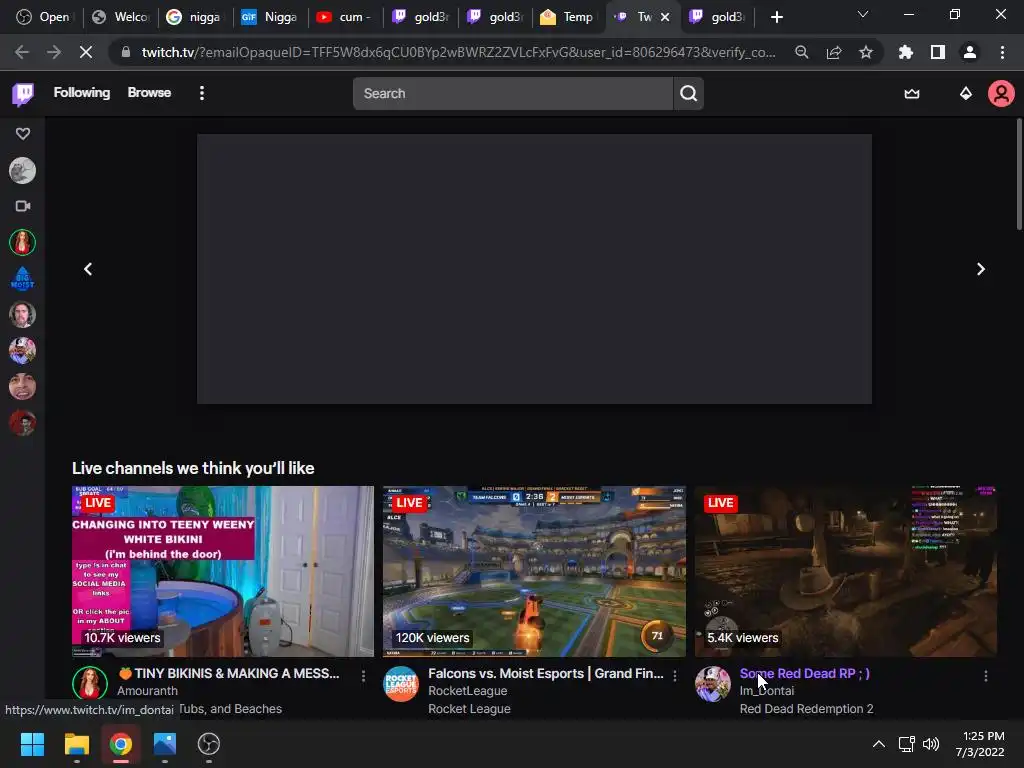1024x768 pixels.
Task: Go back in Chrome
Action: click(22, 52)
